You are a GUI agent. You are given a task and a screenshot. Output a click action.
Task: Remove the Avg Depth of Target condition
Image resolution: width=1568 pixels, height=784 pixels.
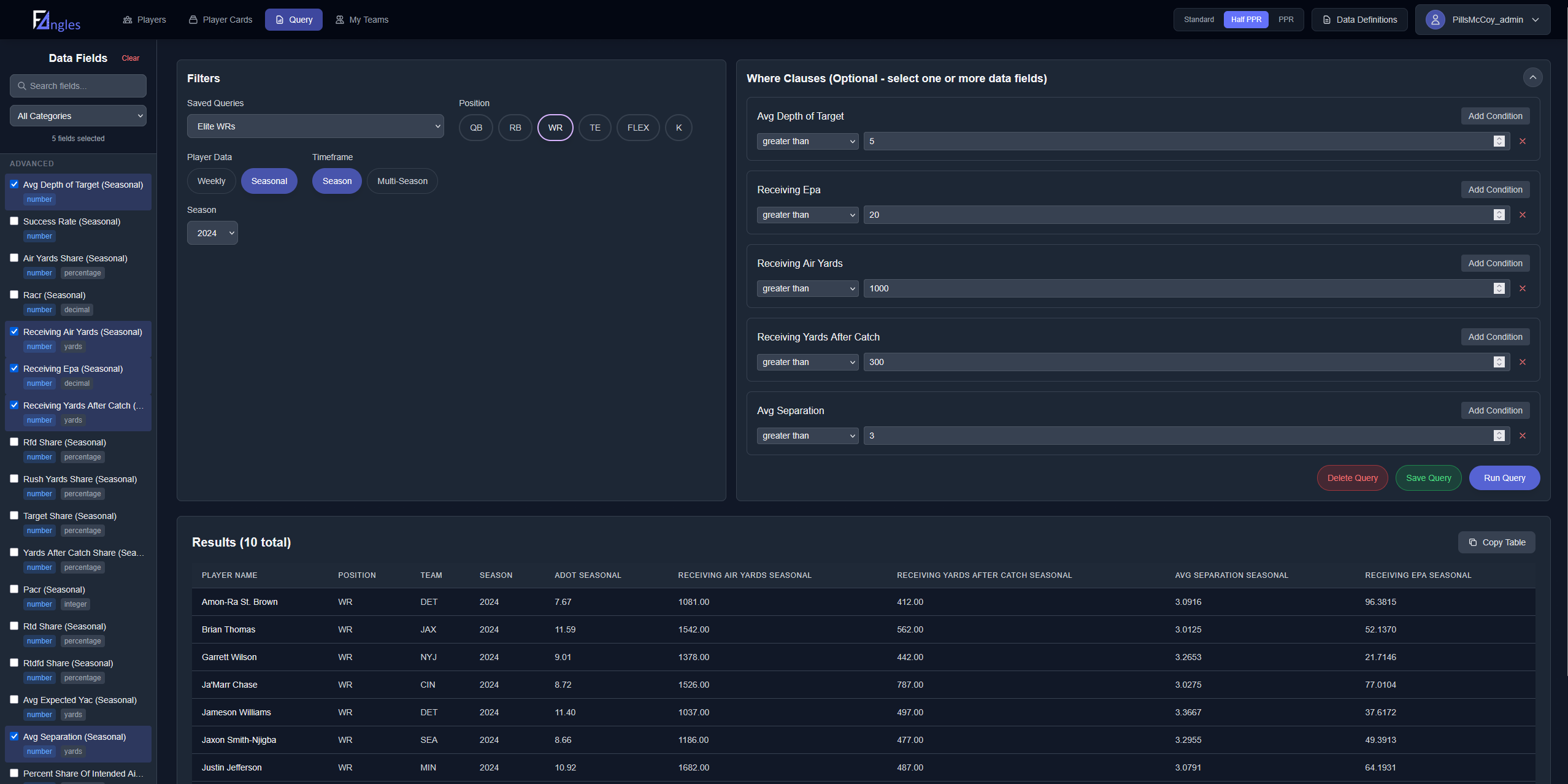(1523, 141)
